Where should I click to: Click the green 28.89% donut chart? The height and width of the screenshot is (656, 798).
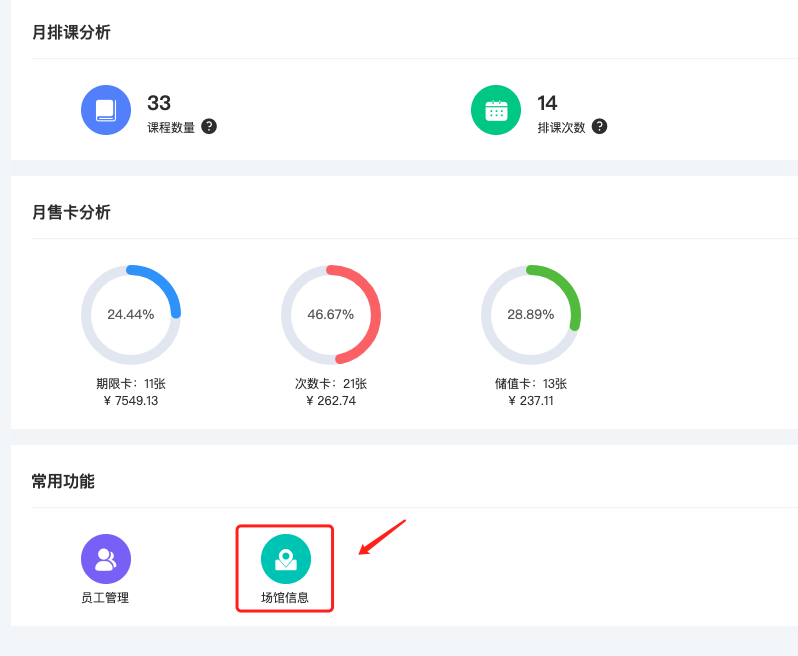531,315
